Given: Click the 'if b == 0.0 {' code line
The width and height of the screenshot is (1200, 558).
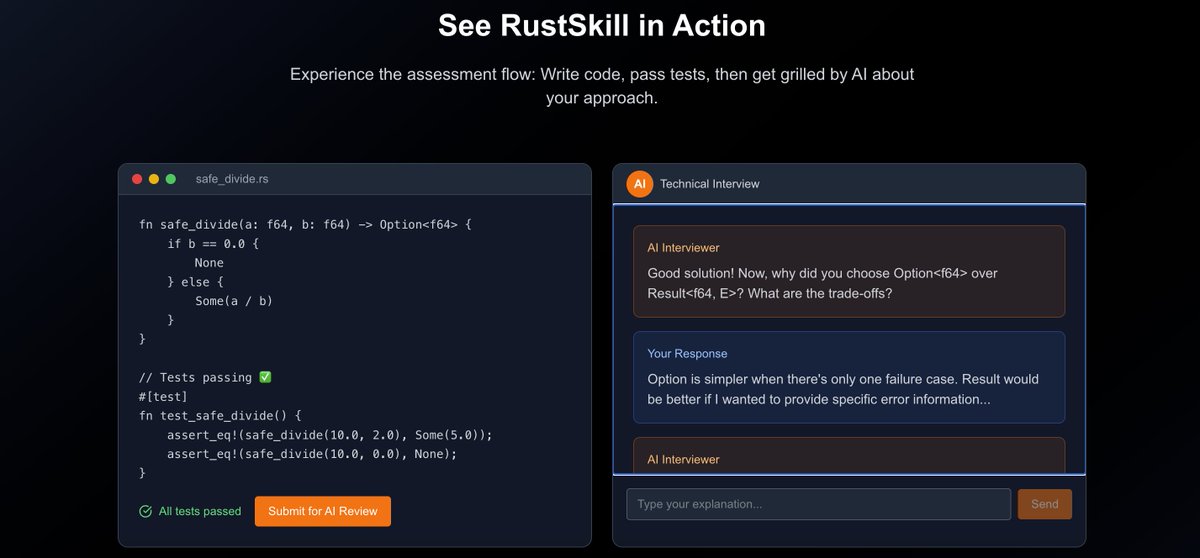Looking at the screenshot, I should click(x=213, y=243).
